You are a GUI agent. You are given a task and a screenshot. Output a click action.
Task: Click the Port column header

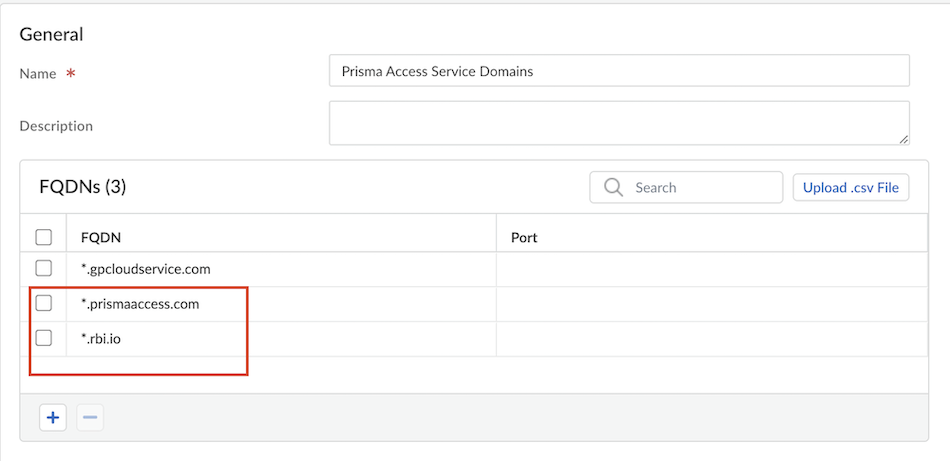click(524, 237)
